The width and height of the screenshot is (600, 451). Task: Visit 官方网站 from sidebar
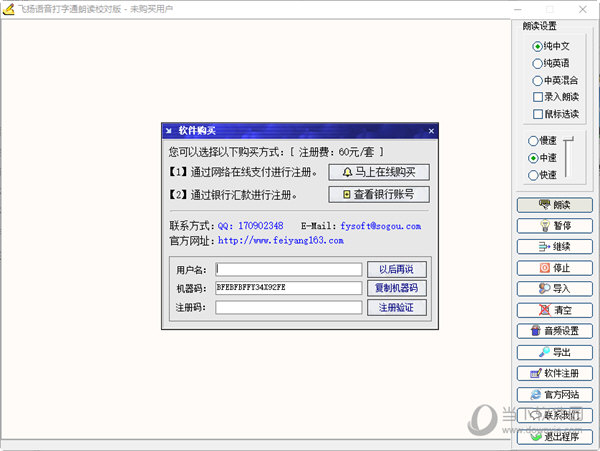[554, 394]
